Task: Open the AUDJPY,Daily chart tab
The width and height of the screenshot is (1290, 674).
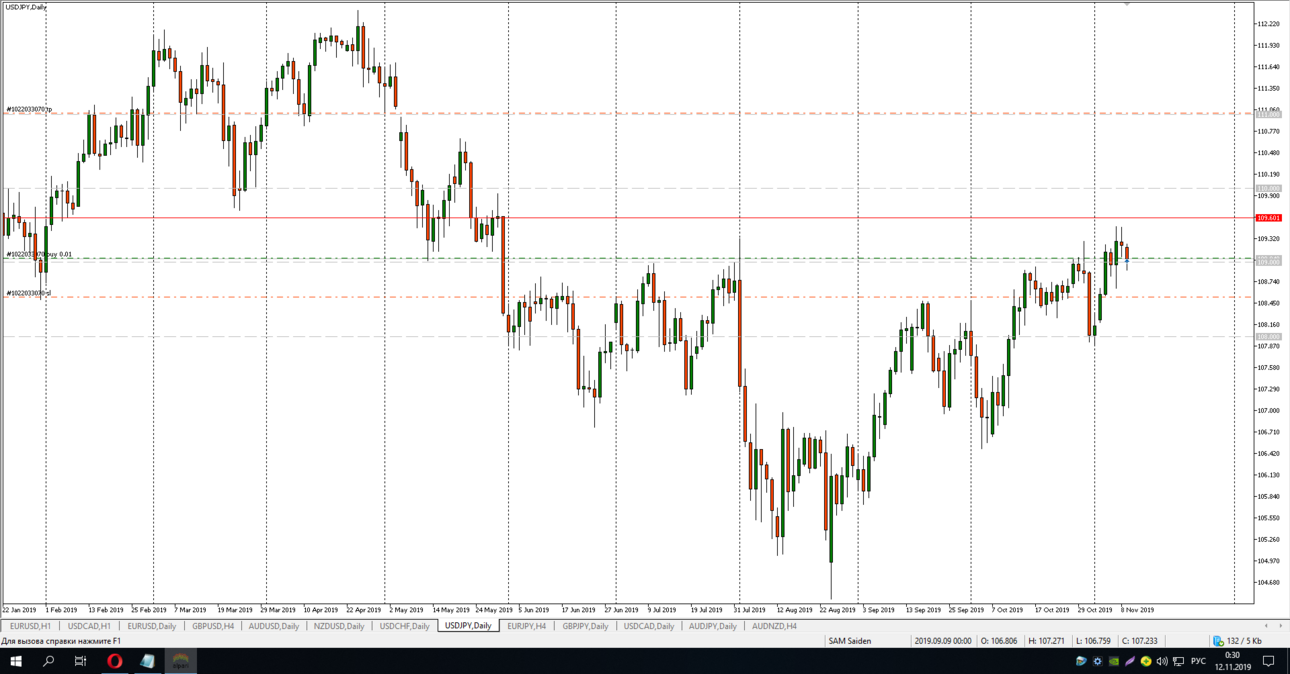Action: coord(712,626)
